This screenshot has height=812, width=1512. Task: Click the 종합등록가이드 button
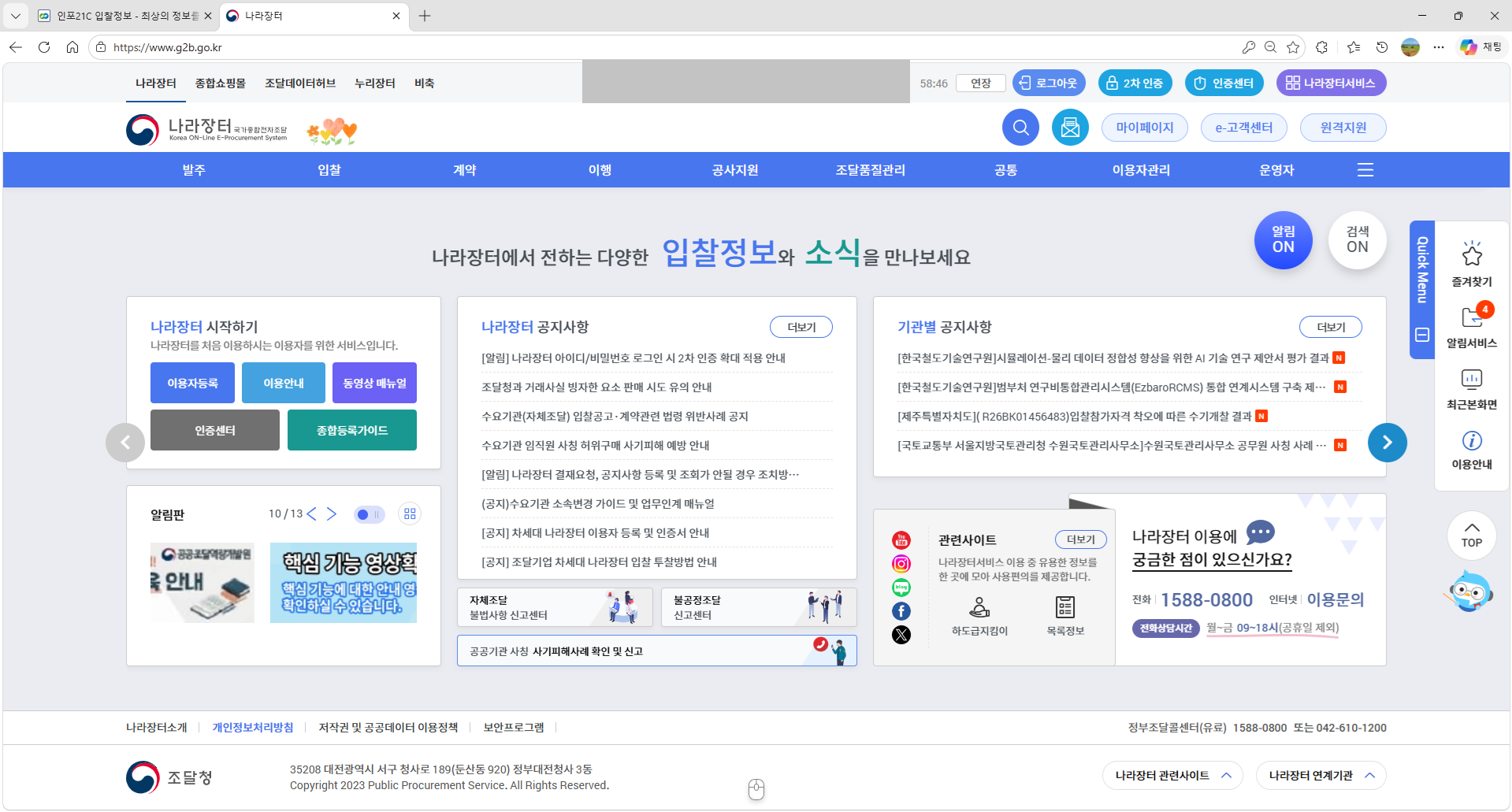pyautogui.click(x=352, y=430)
